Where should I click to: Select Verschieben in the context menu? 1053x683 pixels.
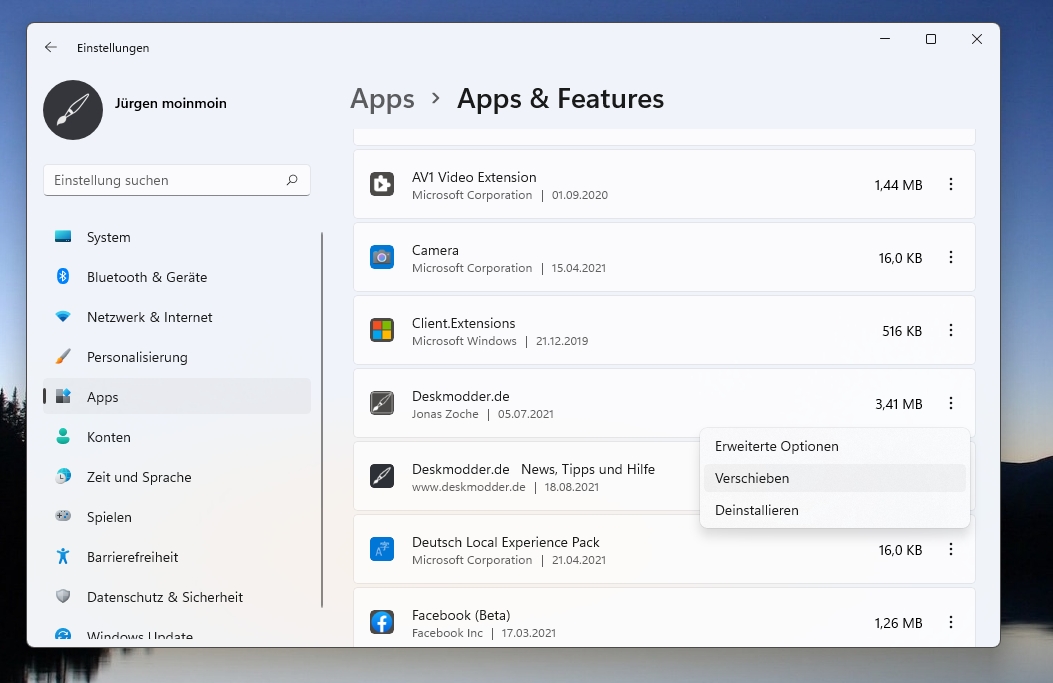[835, 478]
